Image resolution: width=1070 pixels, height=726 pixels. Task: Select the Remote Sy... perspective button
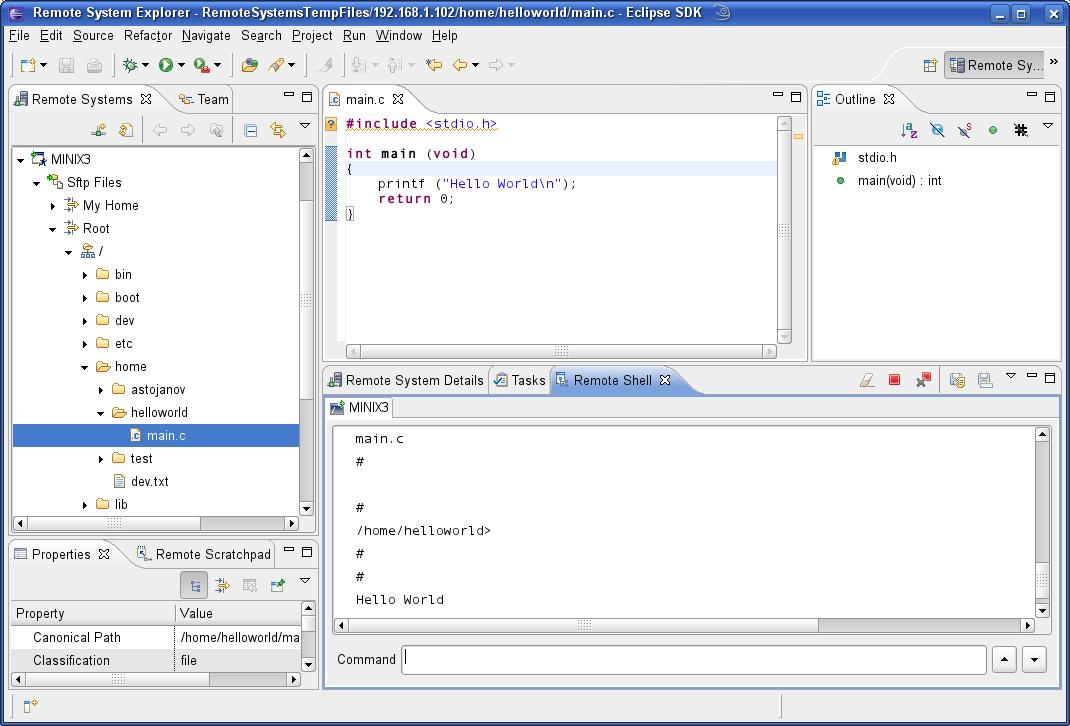(x=994, y=65)
